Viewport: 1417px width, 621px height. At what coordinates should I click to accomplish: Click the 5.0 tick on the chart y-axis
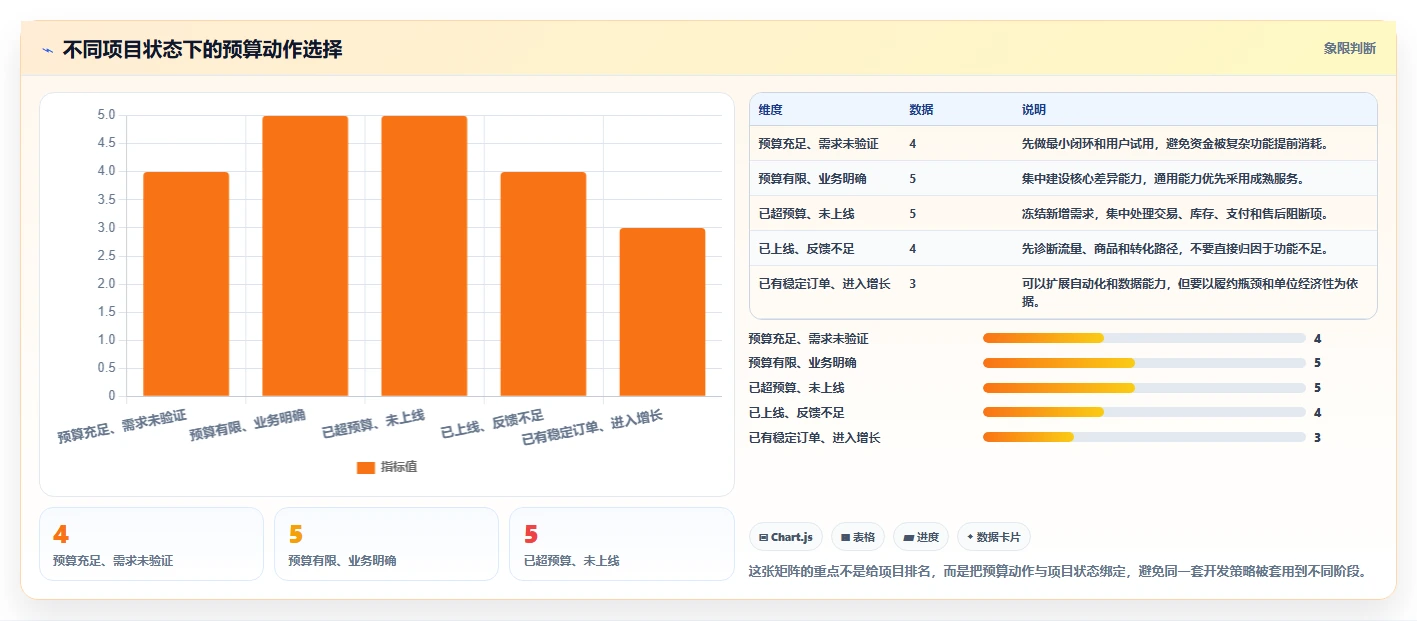(106, 115)
